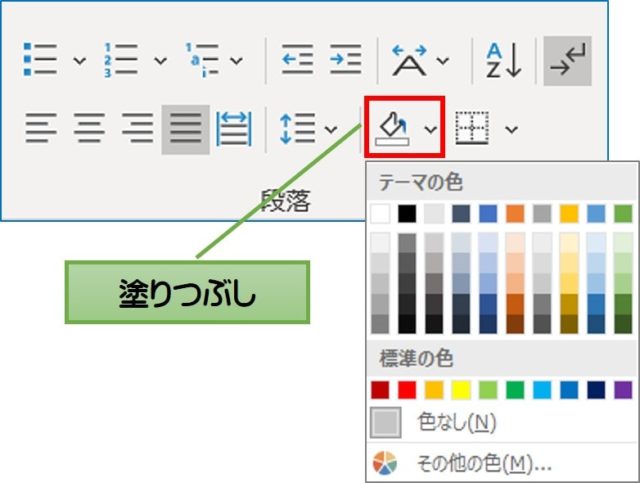The height and width of the screenshot is (483, 640).
Task: Select black theme color swatch
Action: coord(407,214)
